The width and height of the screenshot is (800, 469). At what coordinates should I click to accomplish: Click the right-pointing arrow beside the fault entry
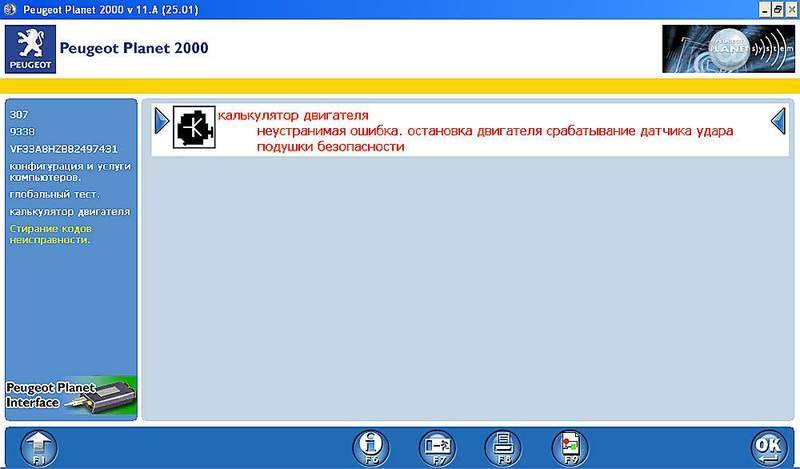click(162, 122)
